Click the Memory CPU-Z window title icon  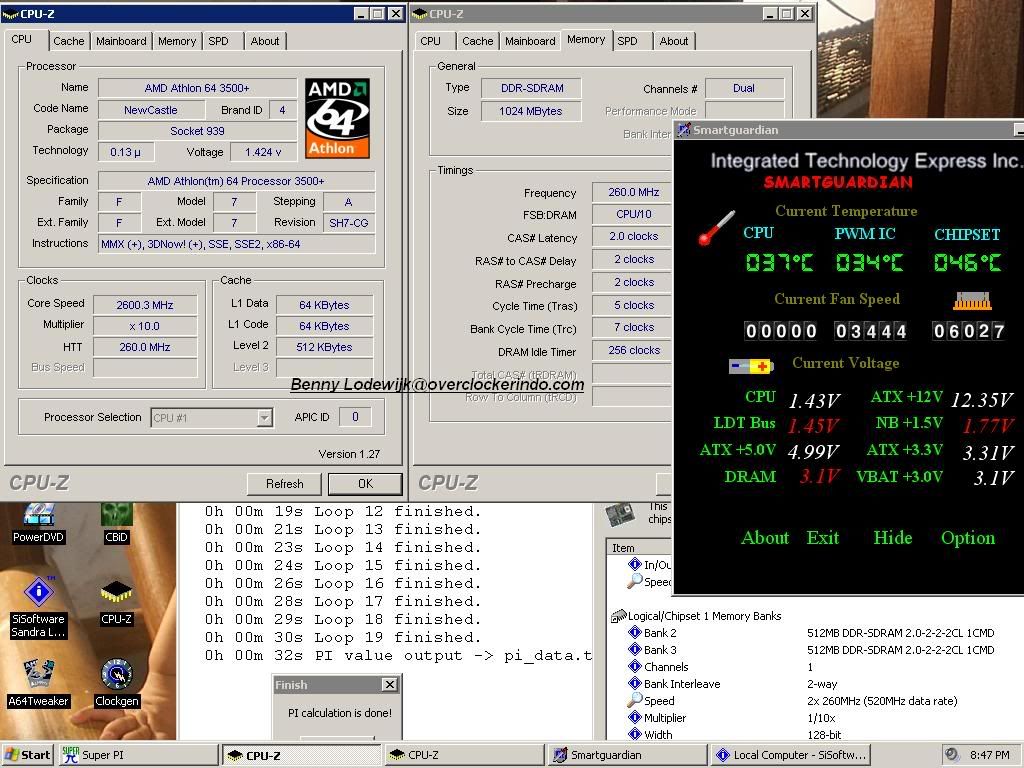(420, 14)
